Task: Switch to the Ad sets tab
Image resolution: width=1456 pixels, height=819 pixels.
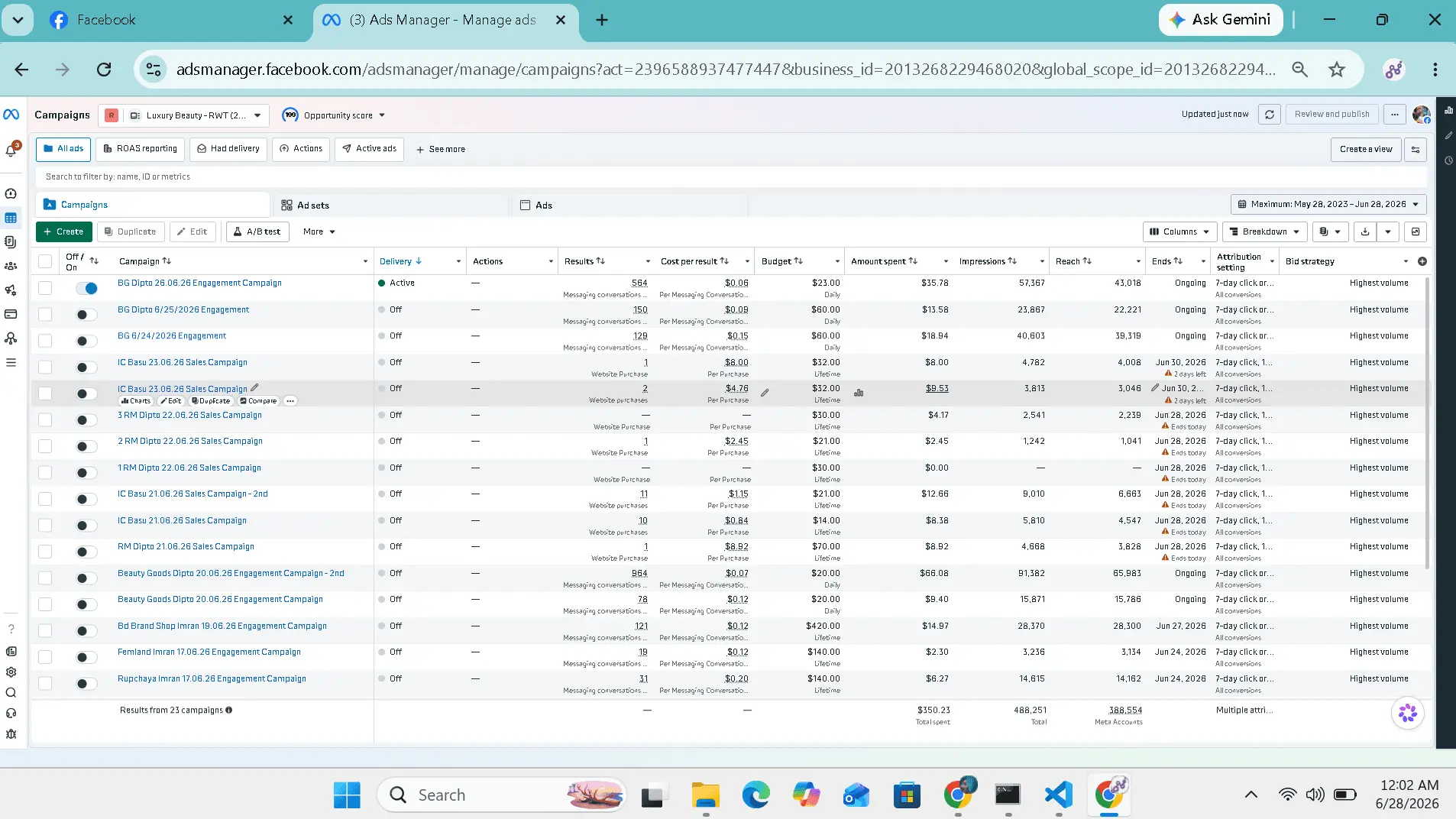Action: click(390, 205)
